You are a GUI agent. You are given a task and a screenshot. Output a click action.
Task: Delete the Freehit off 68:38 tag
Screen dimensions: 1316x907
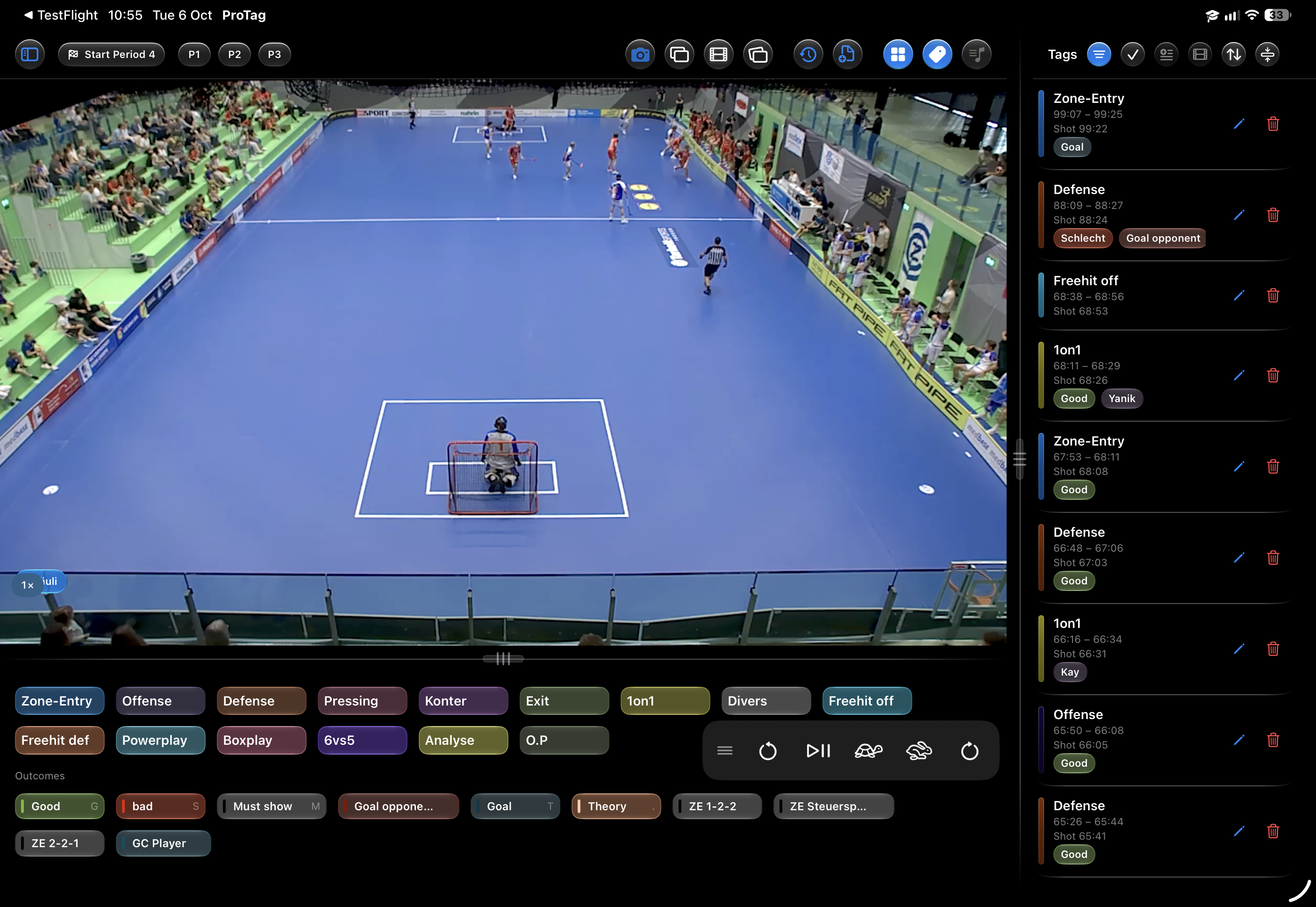[1273, 295]
